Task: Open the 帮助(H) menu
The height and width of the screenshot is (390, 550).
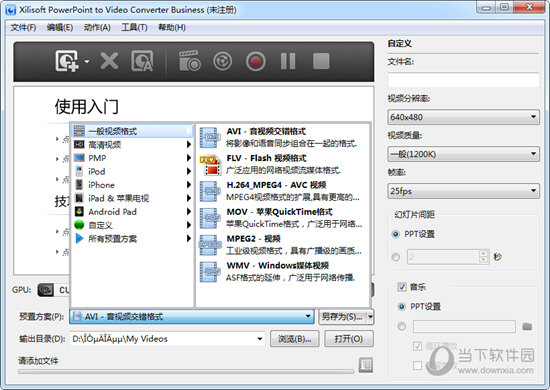Action: (172, 27)
